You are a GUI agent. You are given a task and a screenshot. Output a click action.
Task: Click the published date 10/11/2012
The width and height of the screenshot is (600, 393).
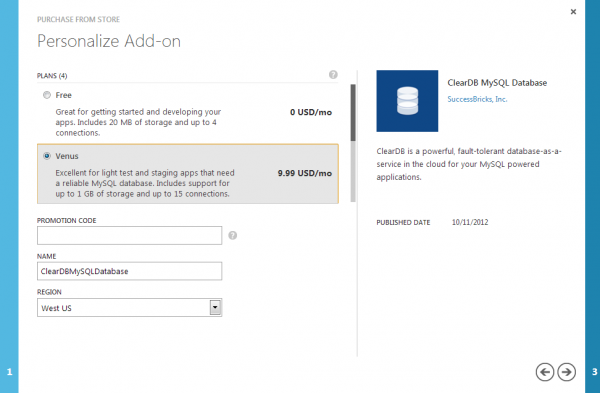click(470, 222)
